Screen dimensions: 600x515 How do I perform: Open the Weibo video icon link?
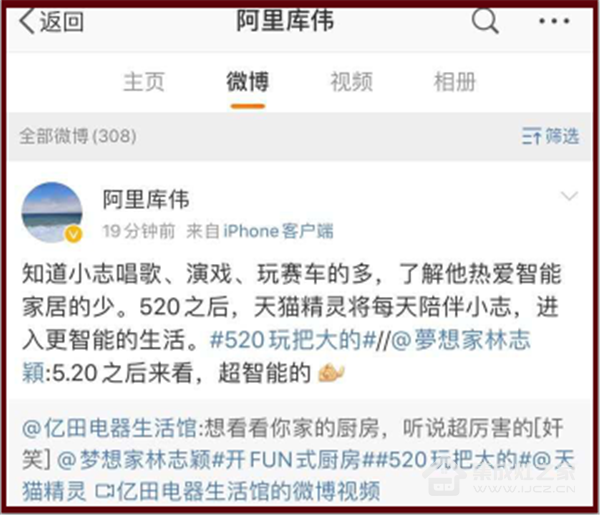click(x=104, y=491)
